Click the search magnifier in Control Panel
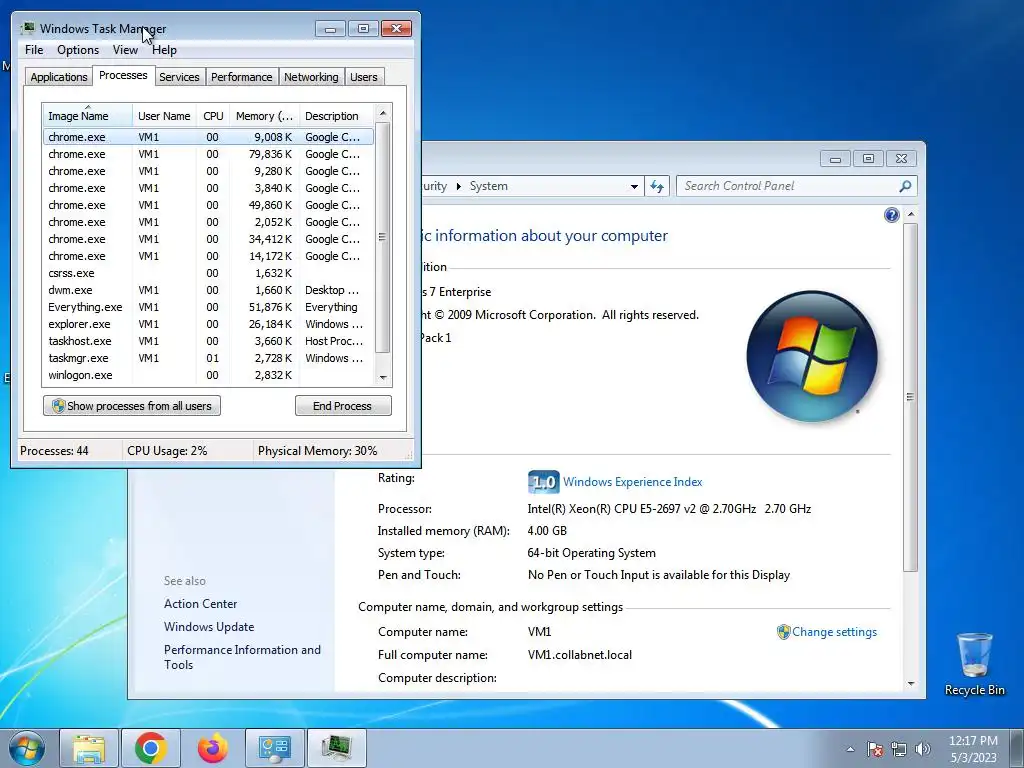Screen dimensions: 1024x768 click(x=905, y=186)
